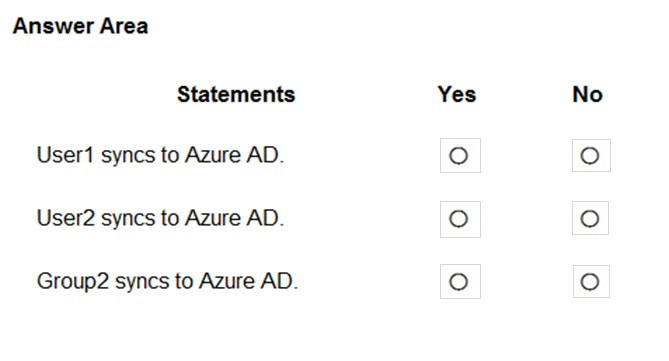The height and width of the screenshot is (361, 669).
Task: Mark the User1 statement as false
Action: click(591, 155)
